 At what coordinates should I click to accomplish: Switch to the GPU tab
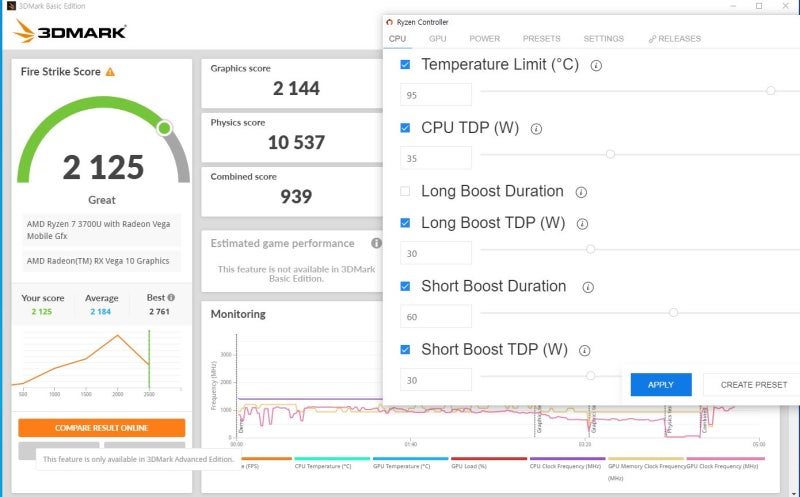click(x=437, y=39)
